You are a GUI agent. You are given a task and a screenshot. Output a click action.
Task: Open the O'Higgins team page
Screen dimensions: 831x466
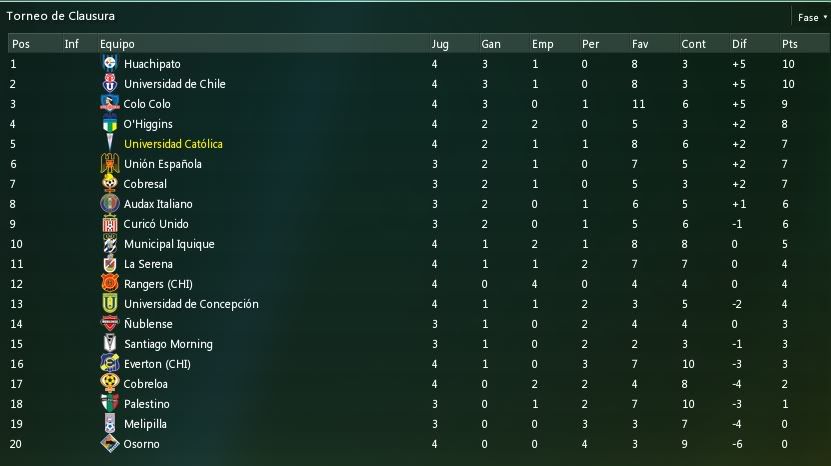point(148,124)
